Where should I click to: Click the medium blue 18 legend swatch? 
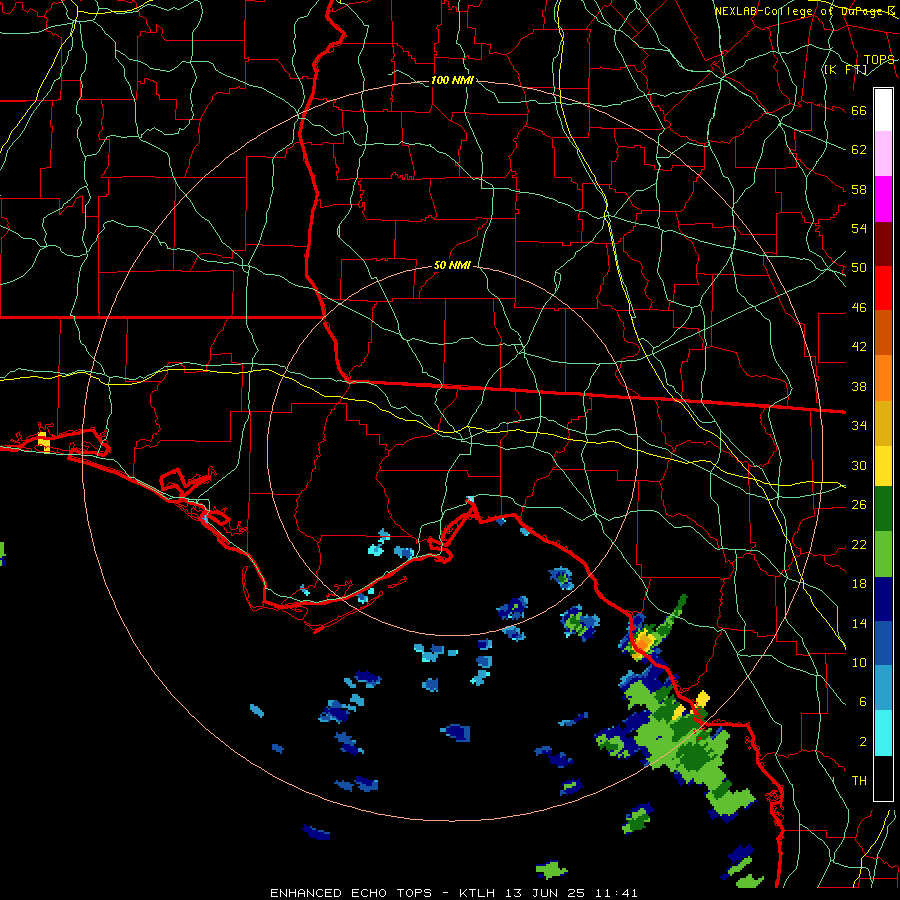coord(883,643)
